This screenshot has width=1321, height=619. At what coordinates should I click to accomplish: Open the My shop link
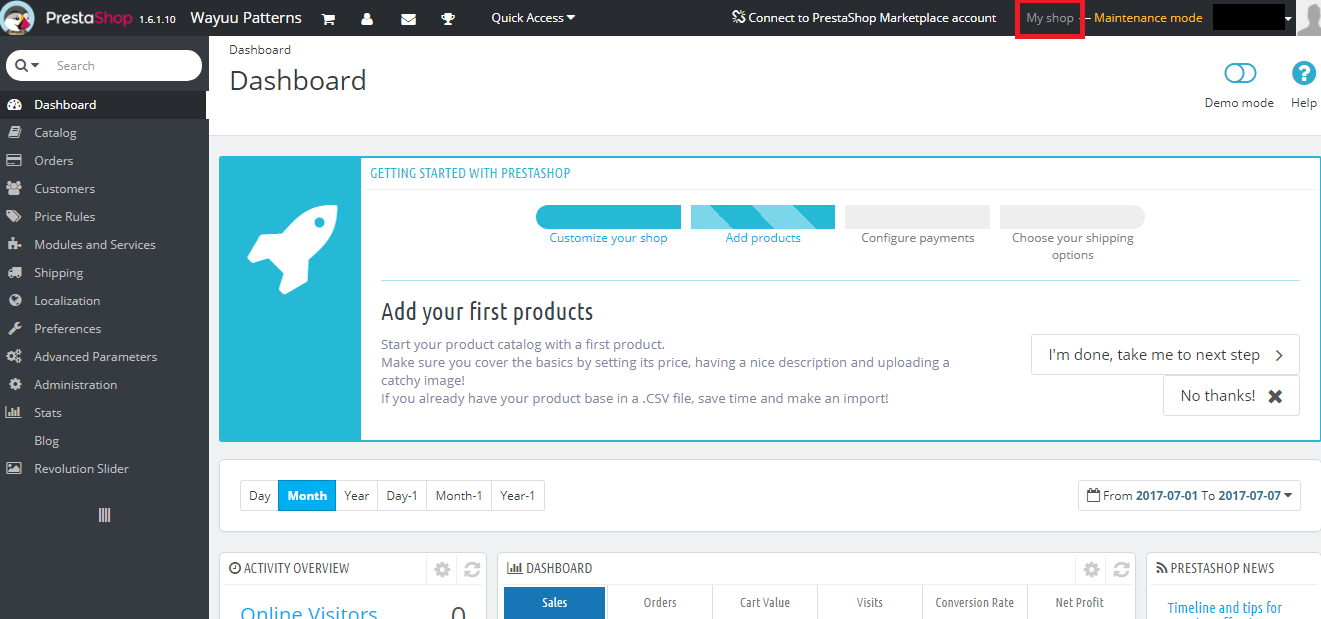click(x=1050, y=18)
